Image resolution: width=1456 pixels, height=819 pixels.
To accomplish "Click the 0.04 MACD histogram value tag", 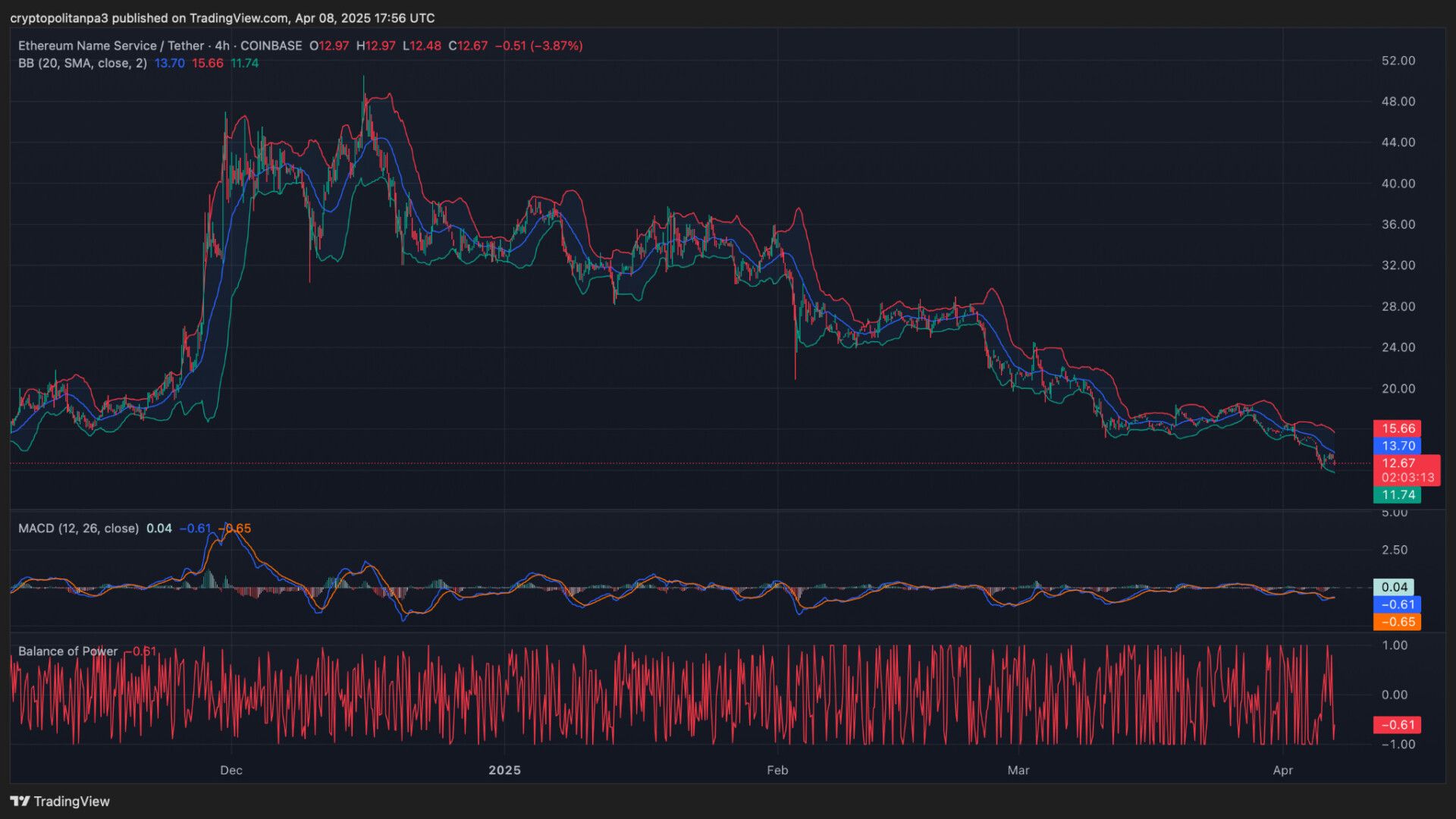I will point(1394,587).
